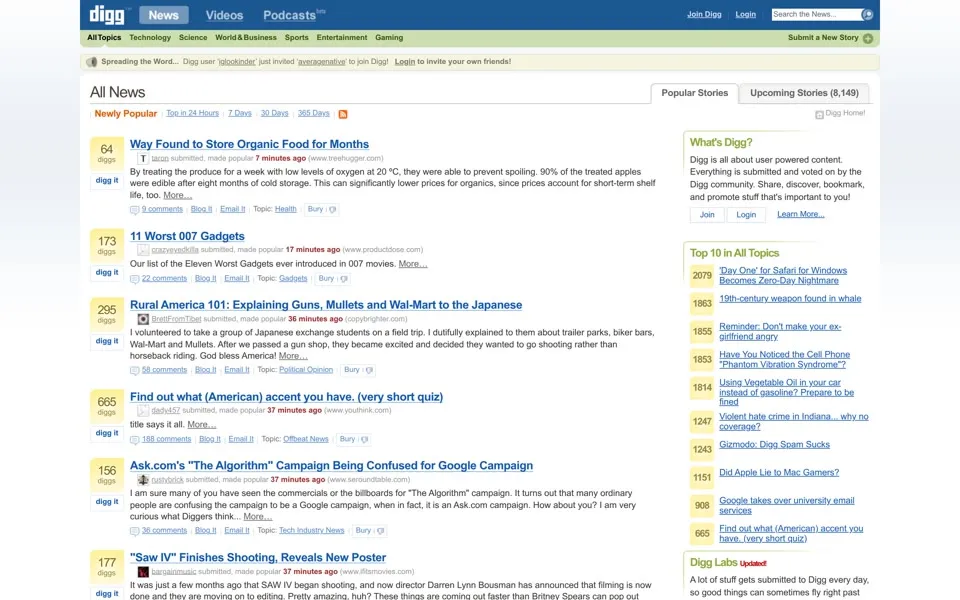This screenshot has width=960, height=600.
Task: Click the Health topic link
Action: pyautogui.click(x=285, y=209)
